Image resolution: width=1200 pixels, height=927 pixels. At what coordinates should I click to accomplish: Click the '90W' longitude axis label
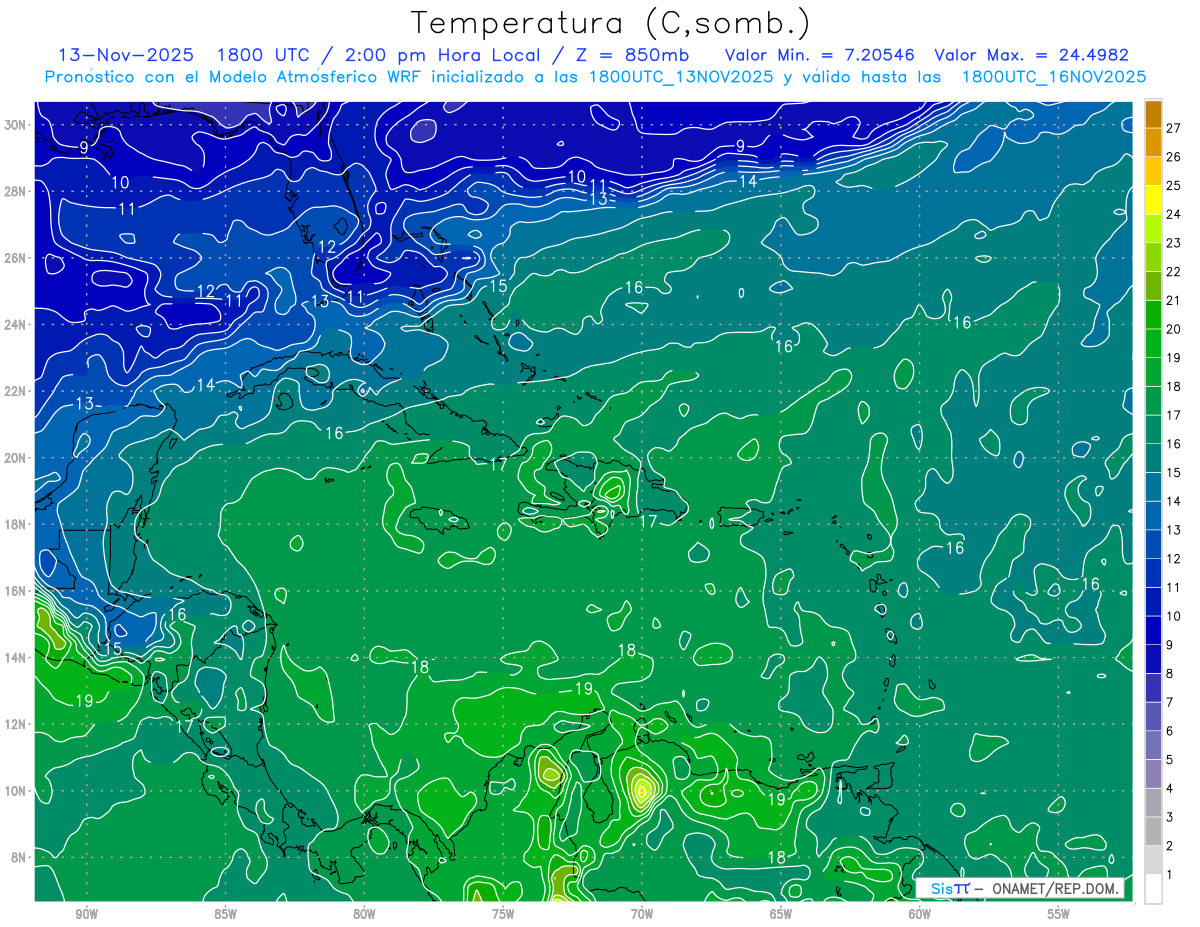(x=86, y=914)
